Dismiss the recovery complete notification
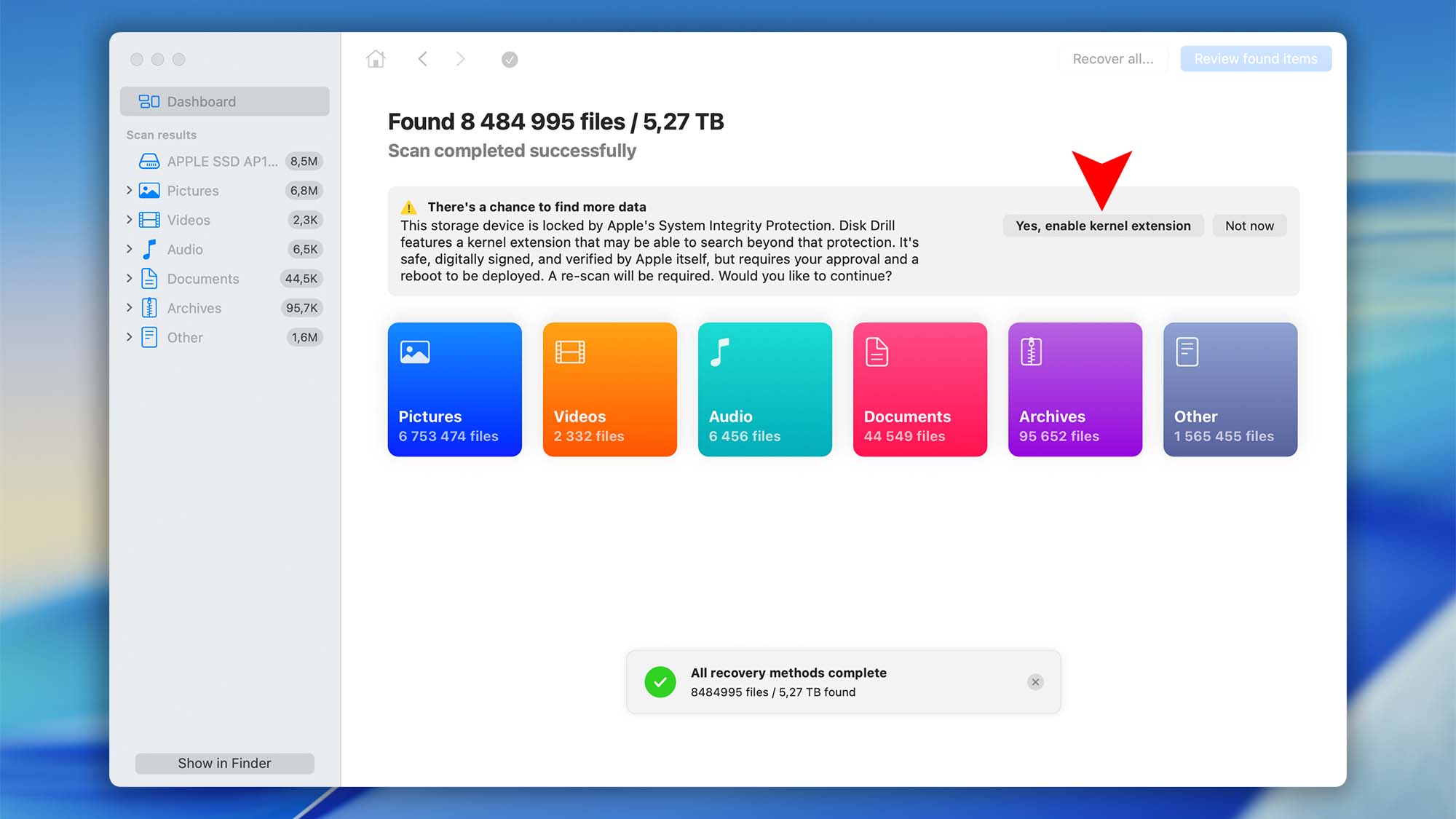The width and height of the screenshot is (1456, 819). coord(1035,682)
